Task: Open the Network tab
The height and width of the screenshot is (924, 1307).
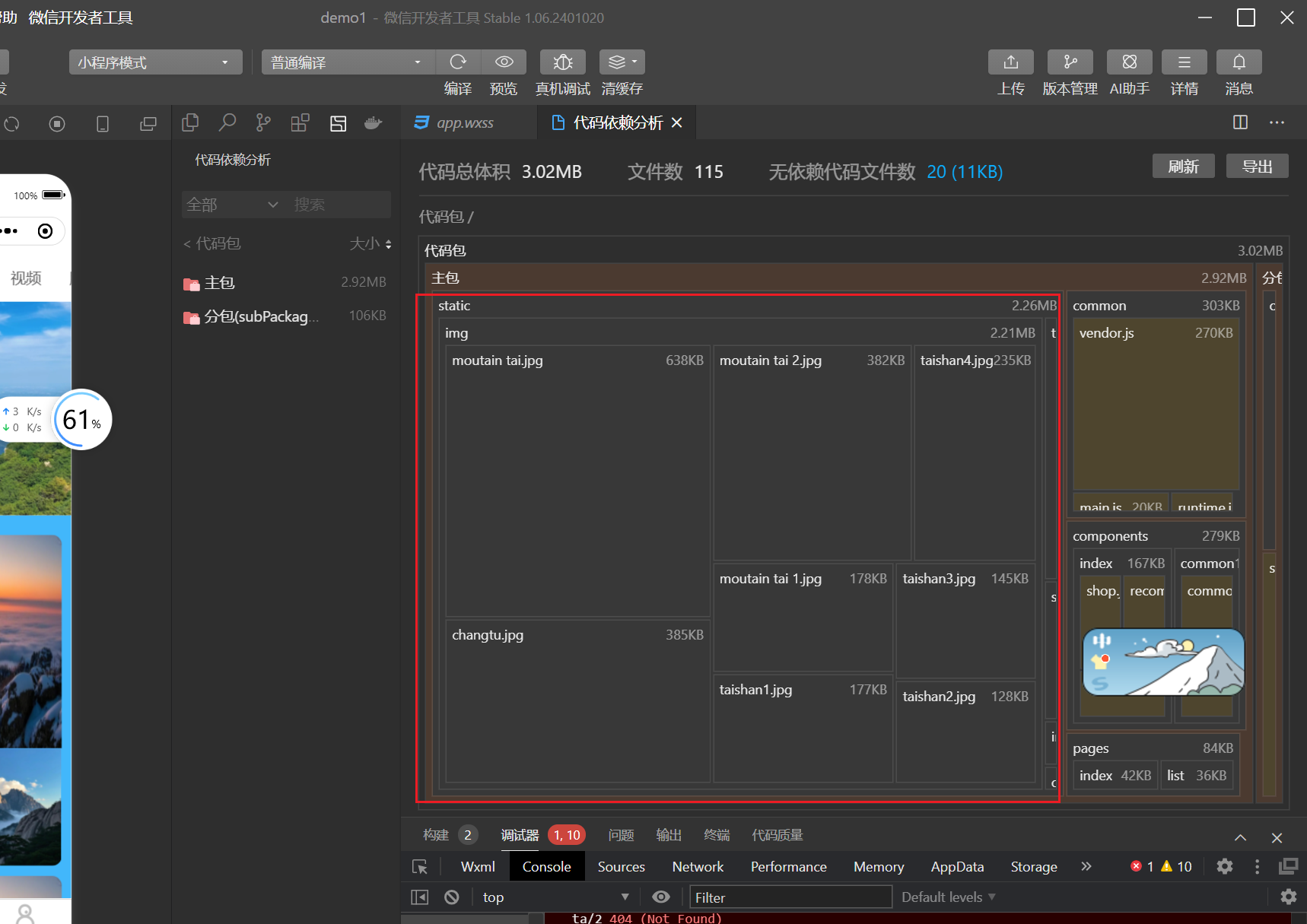Action: pos(698,867)
